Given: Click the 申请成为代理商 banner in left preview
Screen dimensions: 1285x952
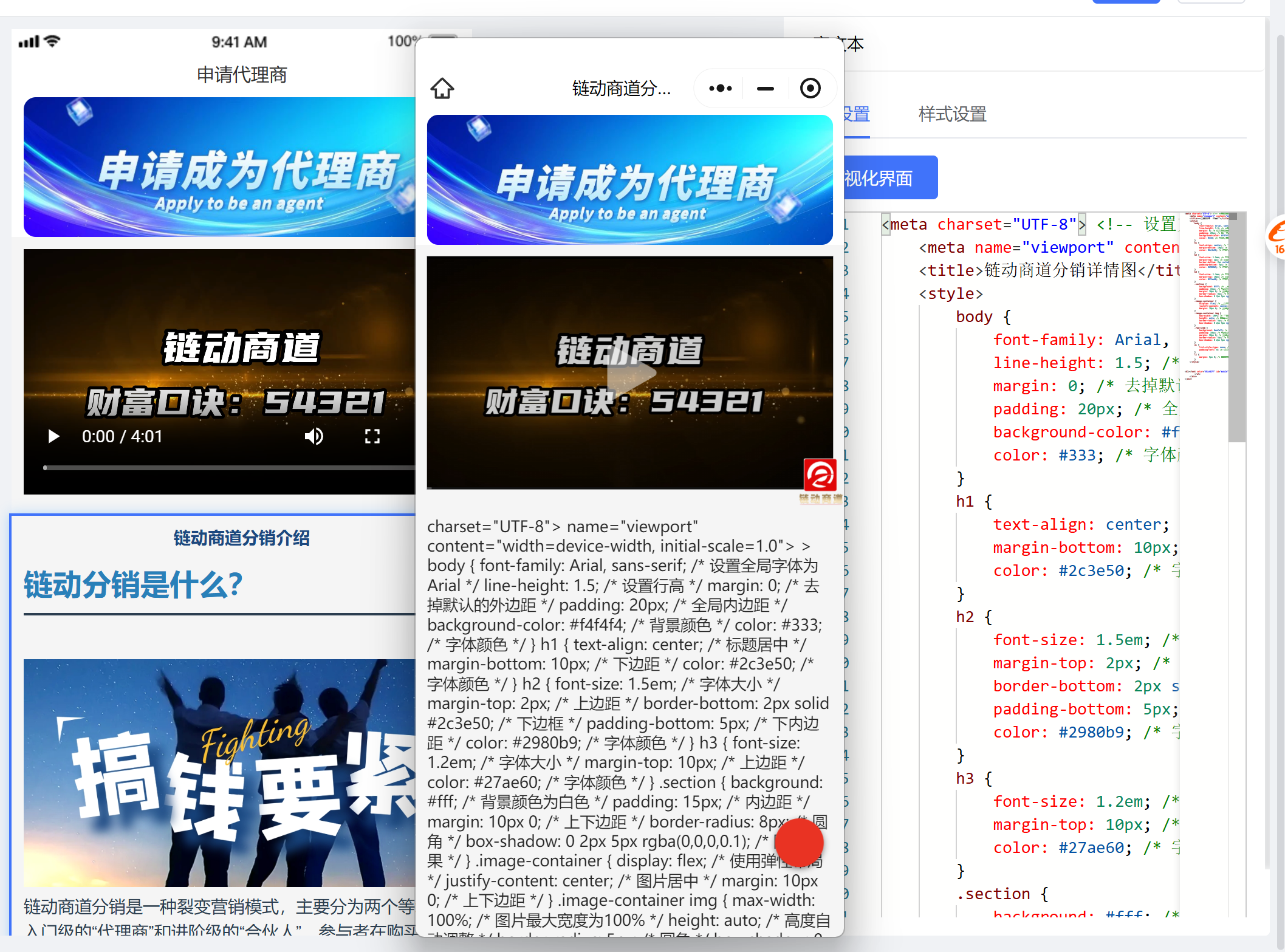Looking at the screenshot, I should pos(220,167).
